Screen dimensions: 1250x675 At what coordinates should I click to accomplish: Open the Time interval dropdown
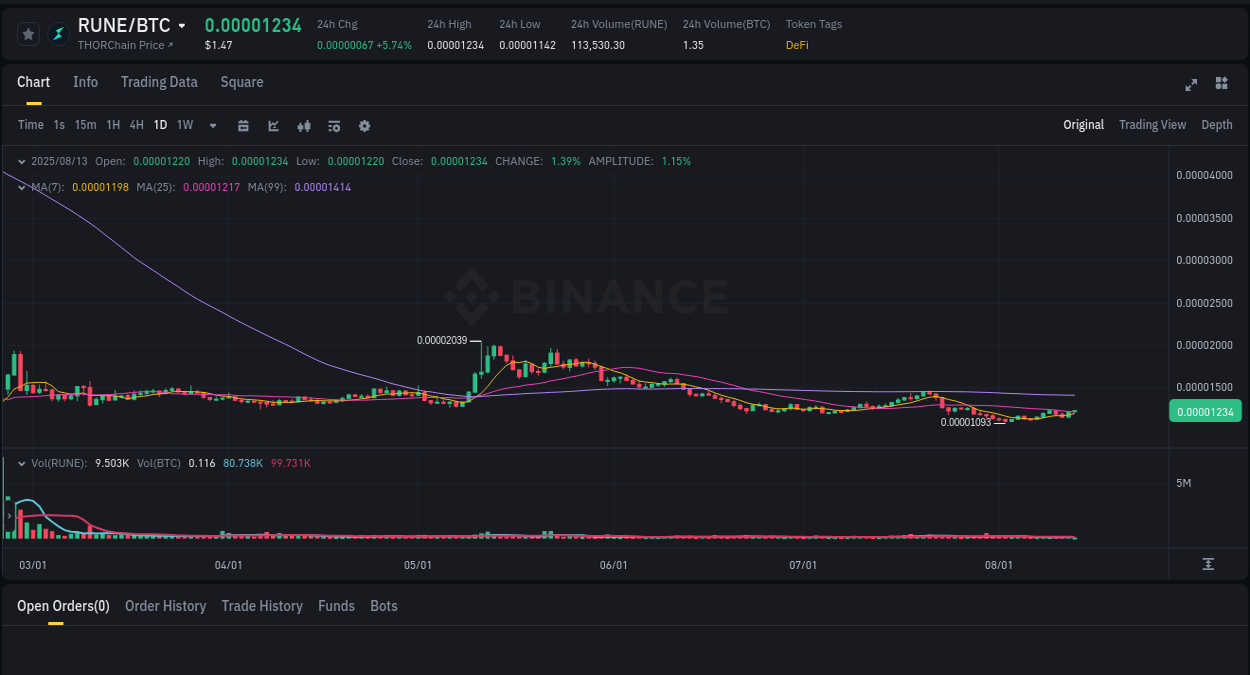(30, 126)
